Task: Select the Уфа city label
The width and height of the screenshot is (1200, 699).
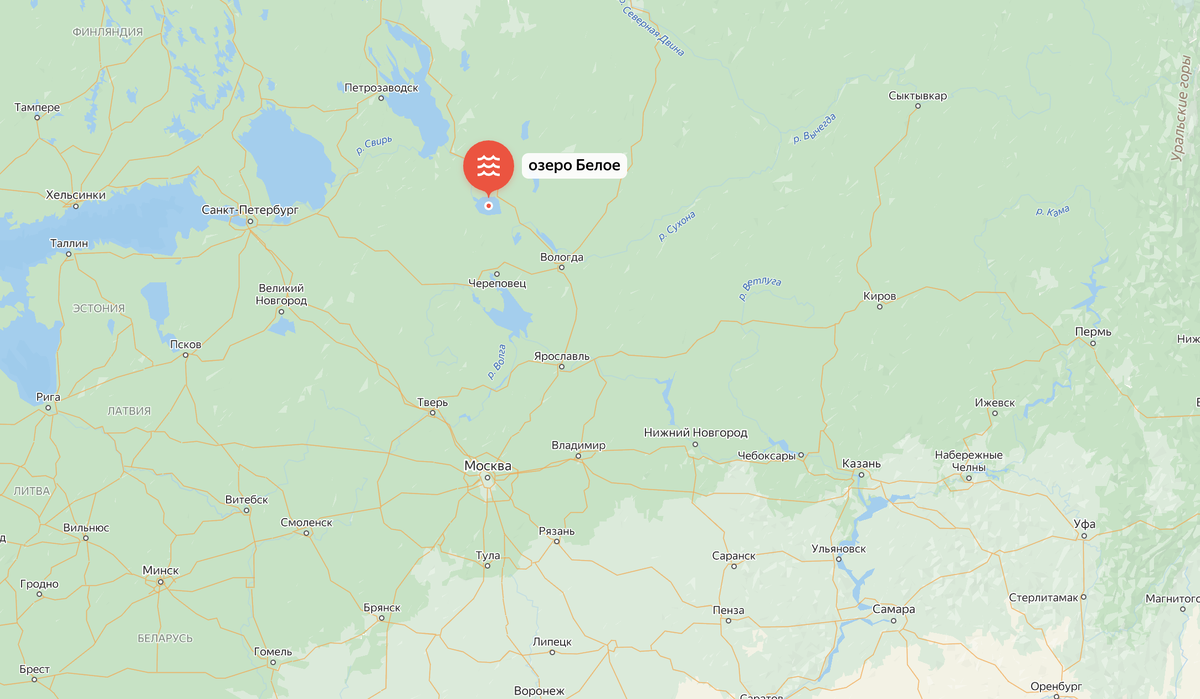Action: pyautogui.click(x=1084, y=523)
